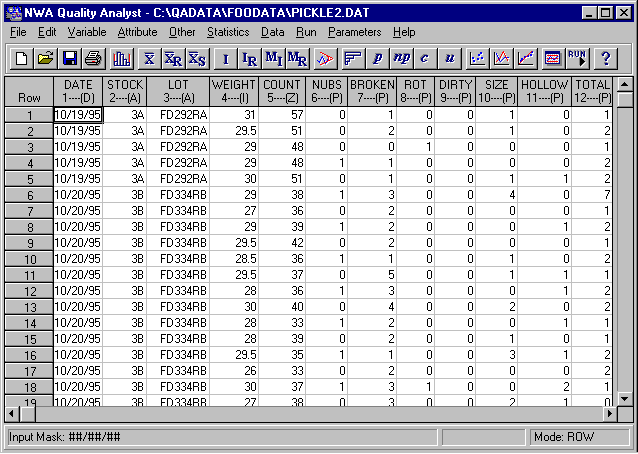
Task: Click the c chart toolbar button
Action: (424, 58)
